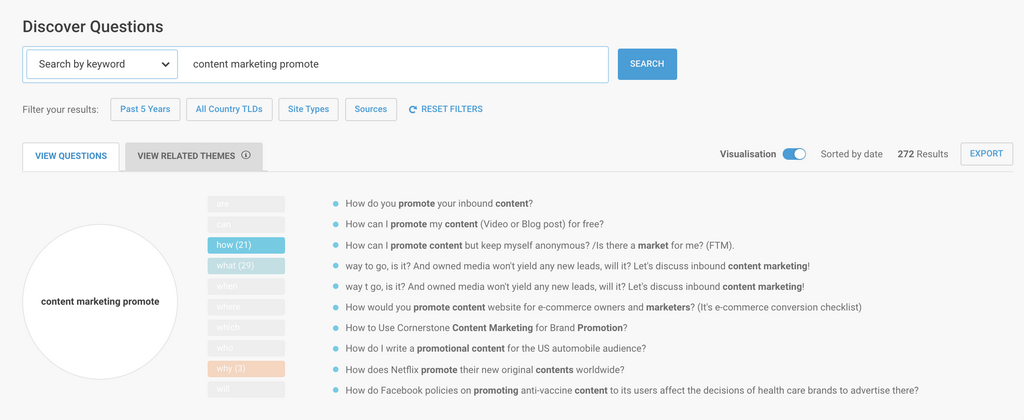Open question about promoting your inbound content
This screenshot has height=420, width=1024.
point(438,203)
